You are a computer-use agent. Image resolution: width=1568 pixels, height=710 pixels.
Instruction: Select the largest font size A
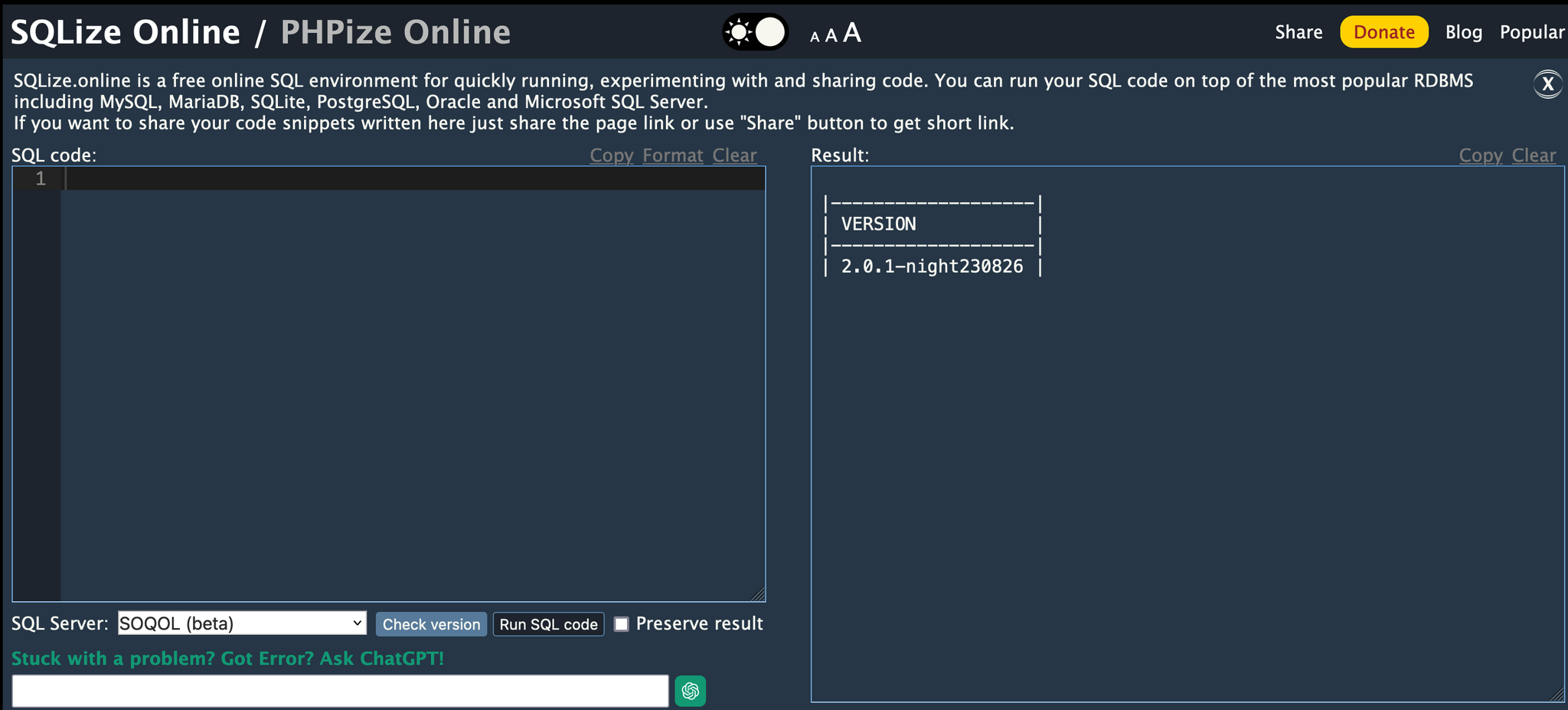click(851, 32)
